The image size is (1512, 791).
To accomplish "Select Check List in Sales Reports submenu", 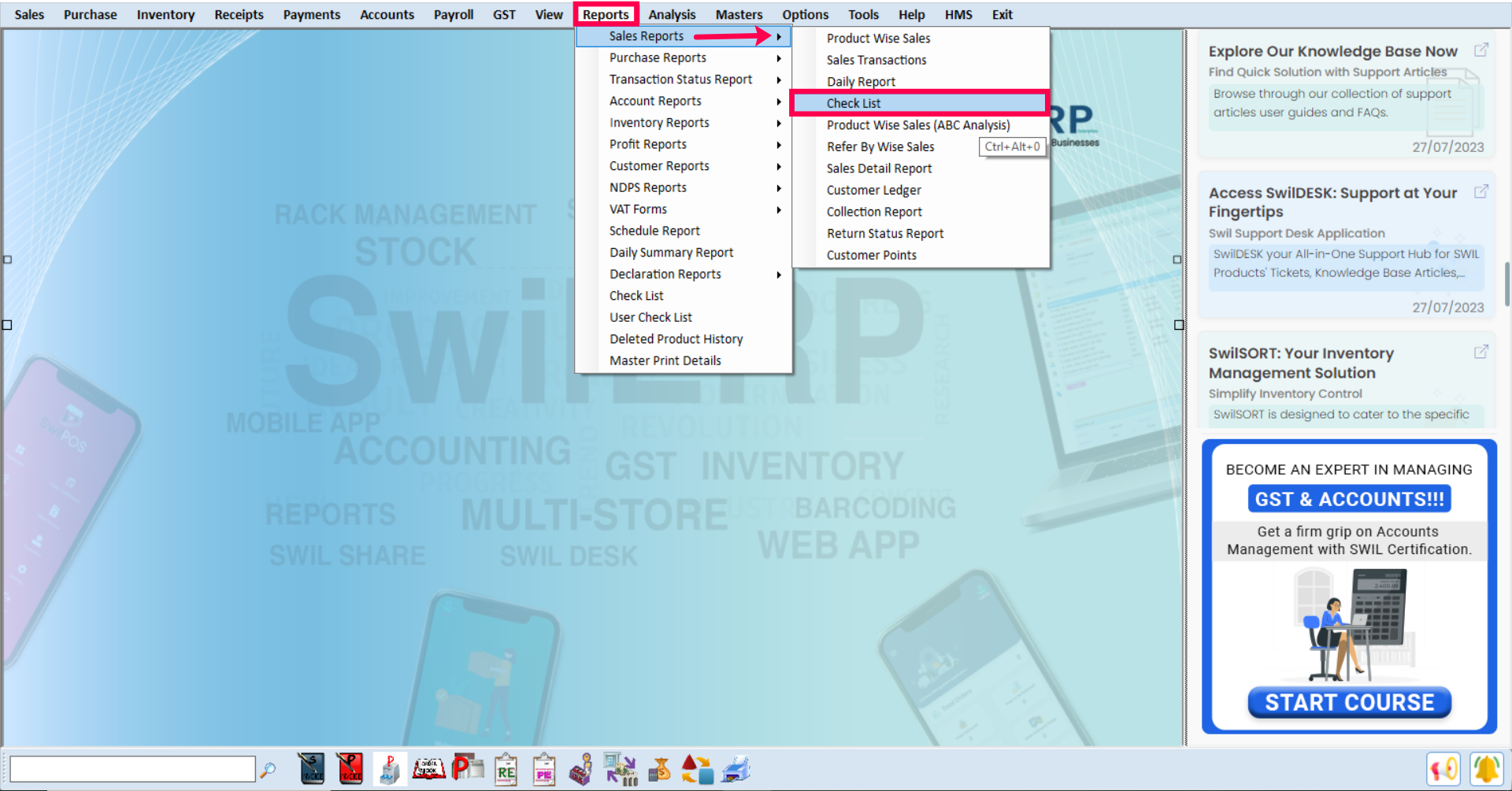I will pyautogui.click(x=920, y=103).
